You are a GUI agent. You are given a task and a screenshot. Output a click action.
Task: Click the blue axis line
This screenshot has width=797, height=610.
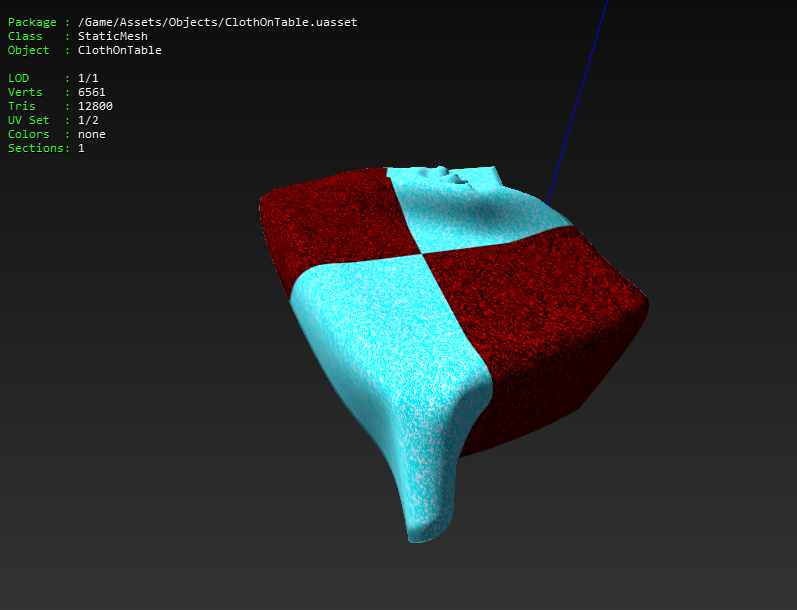pos(577,102)
